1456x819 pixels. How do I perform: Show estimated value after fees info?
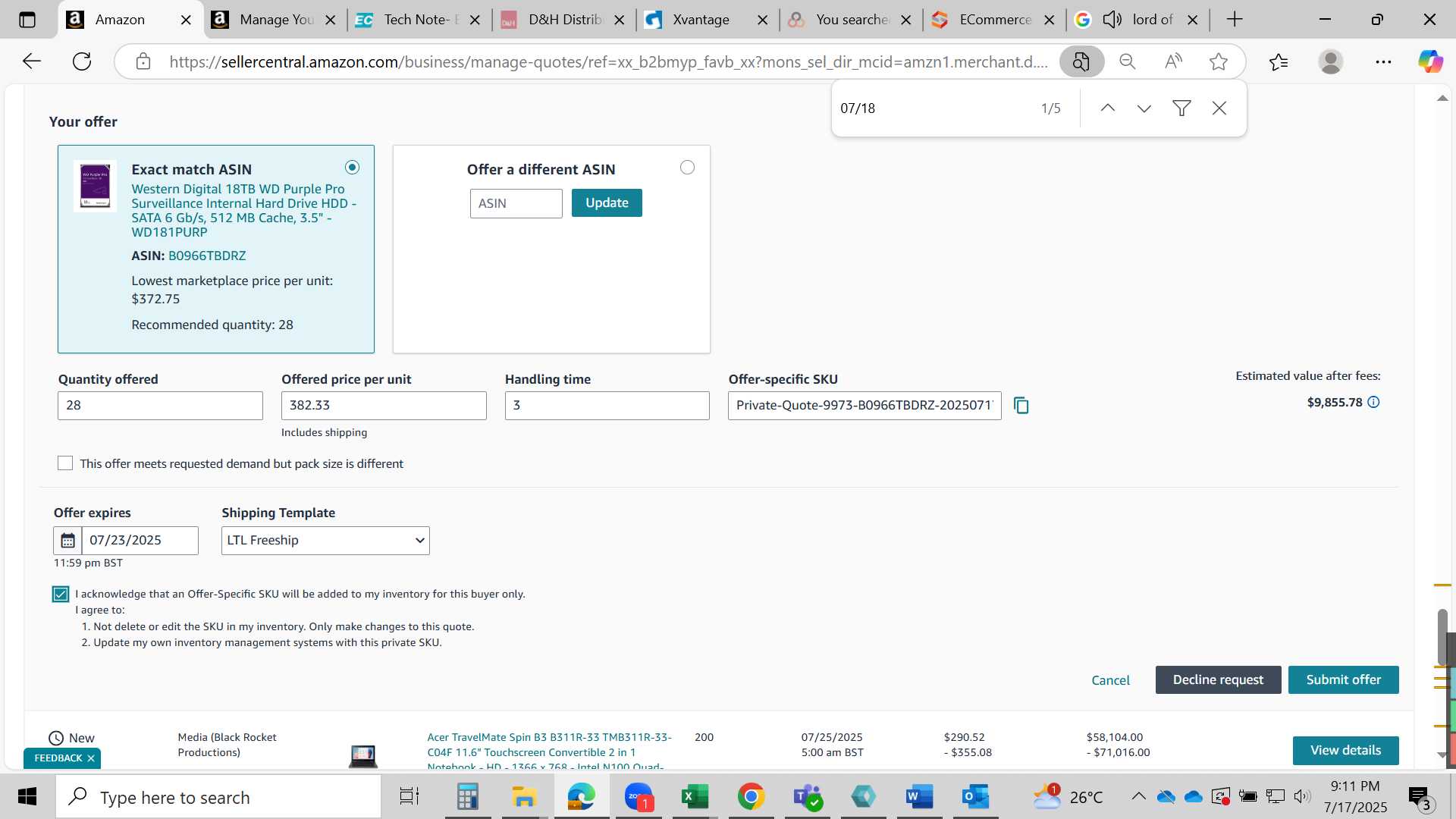click(1373, 403)
